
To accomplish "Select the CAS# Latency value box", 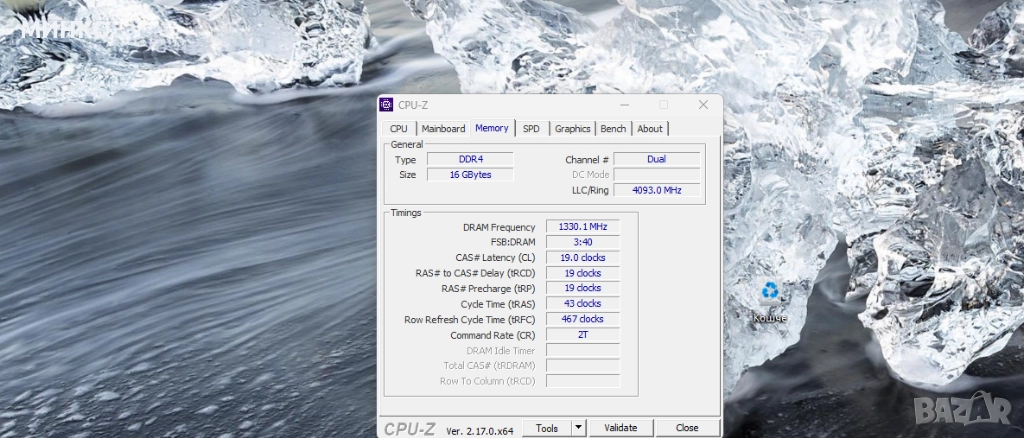I will tap(582, 258).
